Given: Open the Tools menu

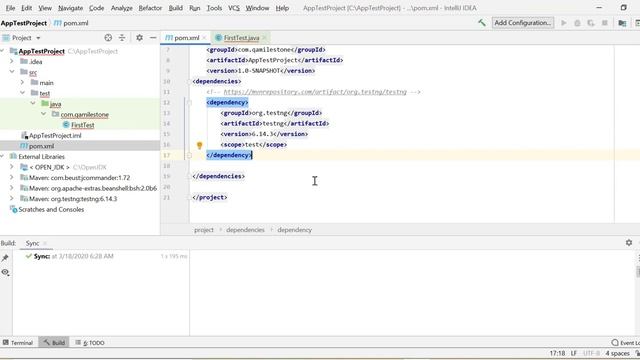Looking at the screenshot, I should (x=214, y=8).
